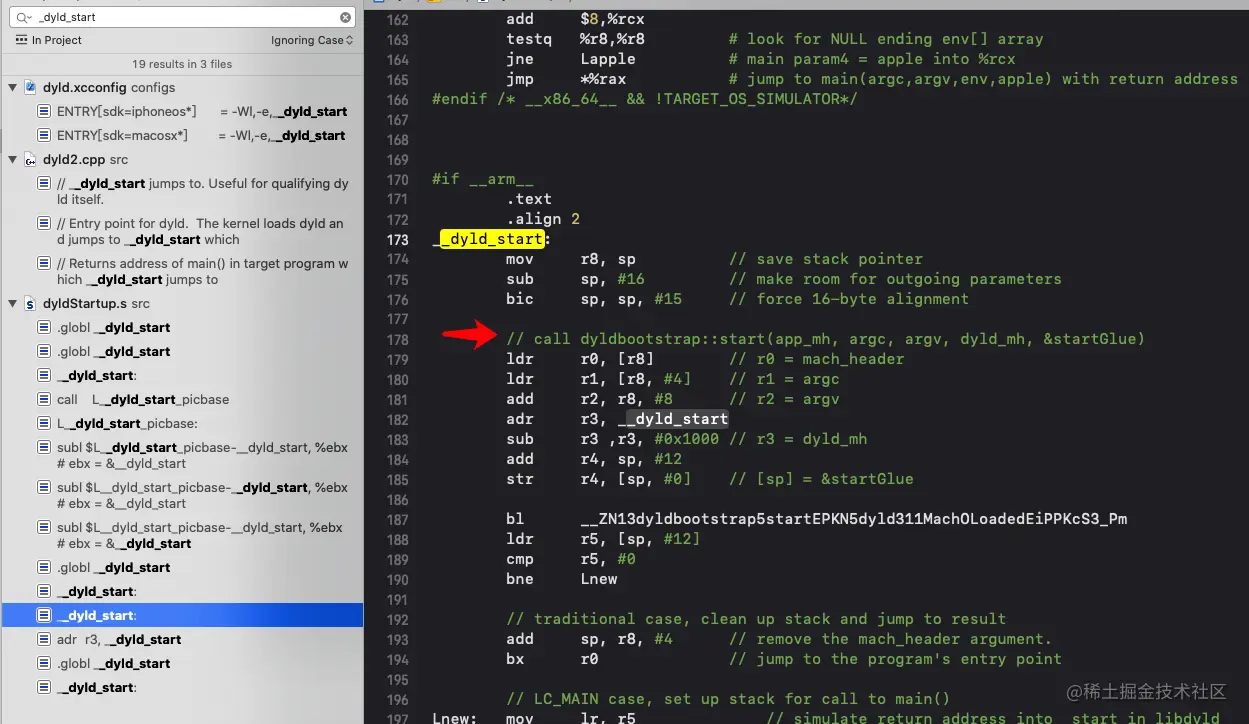Click the '#if __arm__' directive in code
The height and width of the screenshot is (724, 1249).
(x=483, y=179)
